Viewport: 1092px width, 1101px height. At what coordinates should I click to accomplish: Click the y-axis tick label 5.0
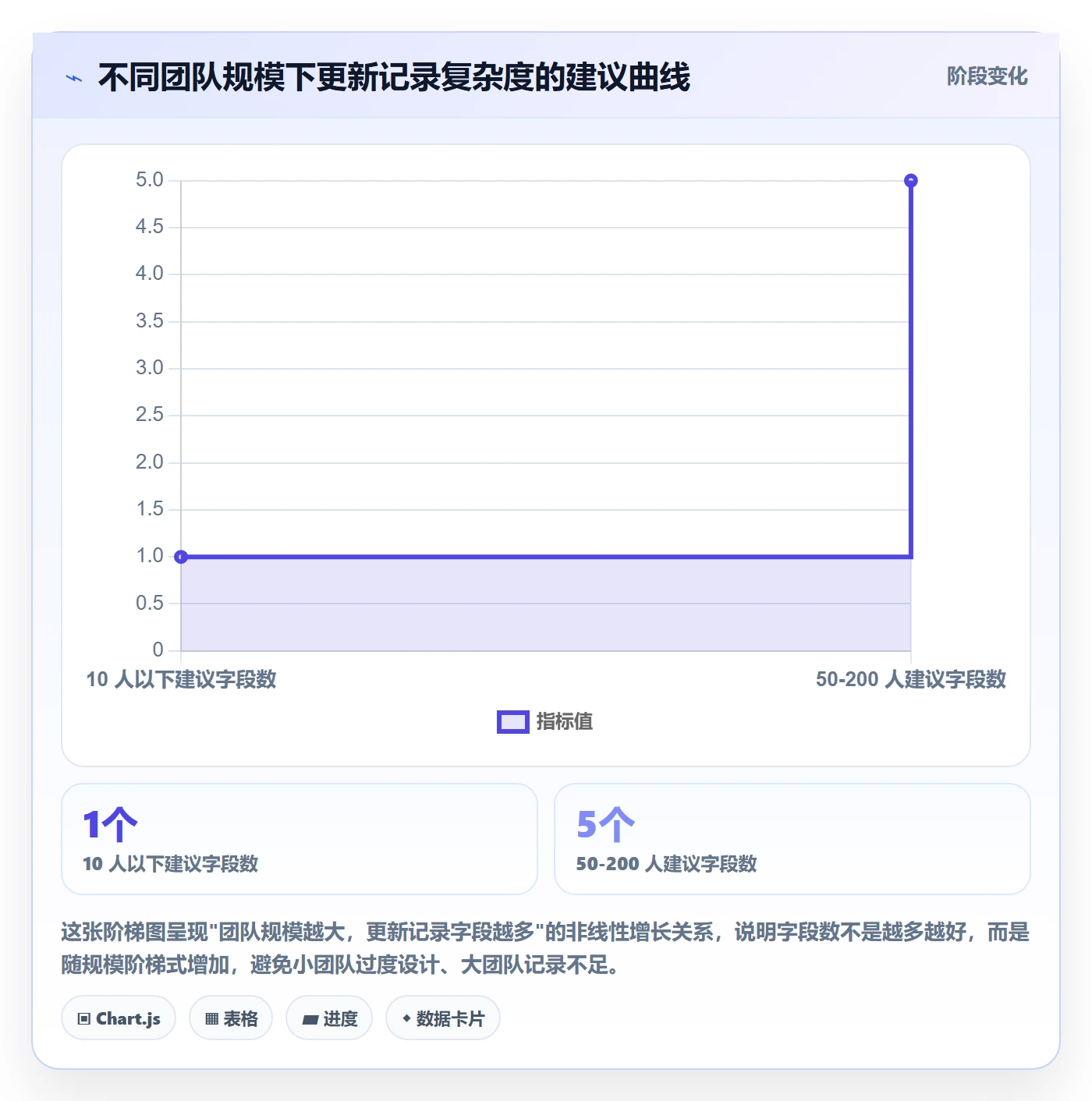pos(150,180)
